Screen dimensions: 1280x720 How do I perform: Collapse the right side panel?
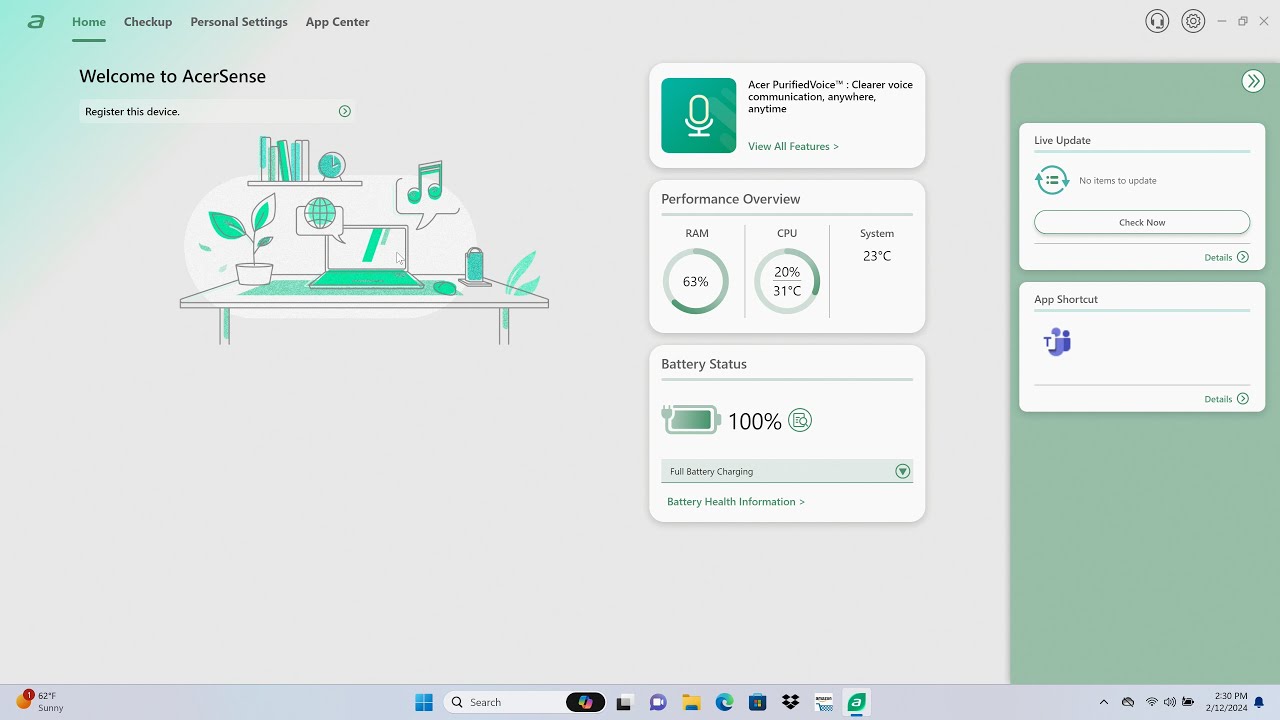click(x=1252, y=82)
